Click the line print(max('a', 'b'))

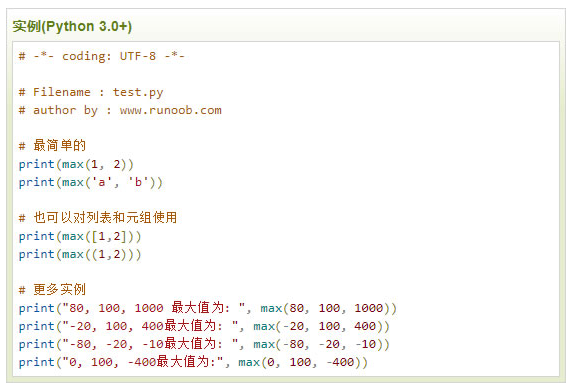pyautogui.click(x=91, y=182)
